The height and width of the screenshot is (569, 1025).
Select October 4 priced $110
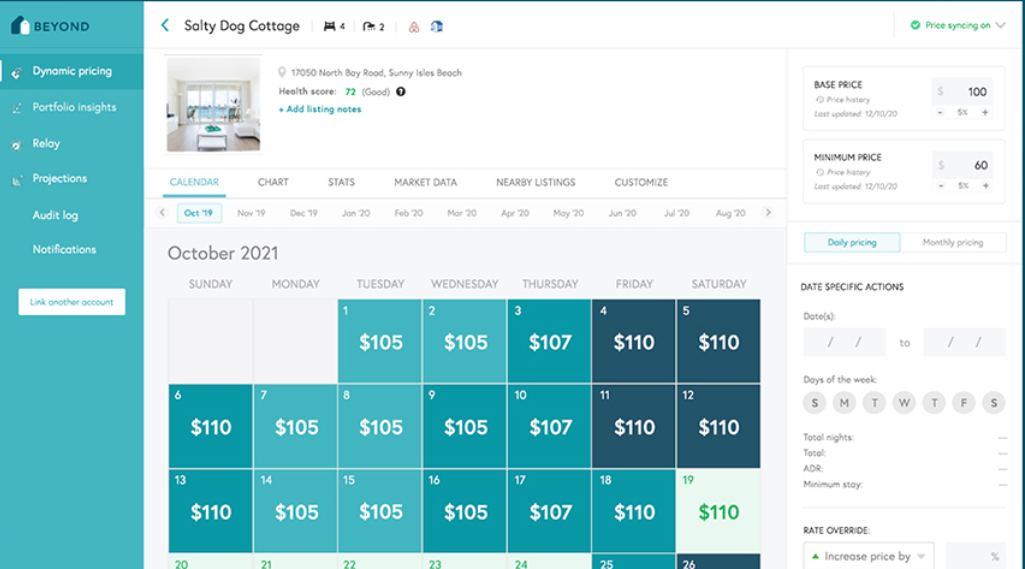[x=633, y=341]
